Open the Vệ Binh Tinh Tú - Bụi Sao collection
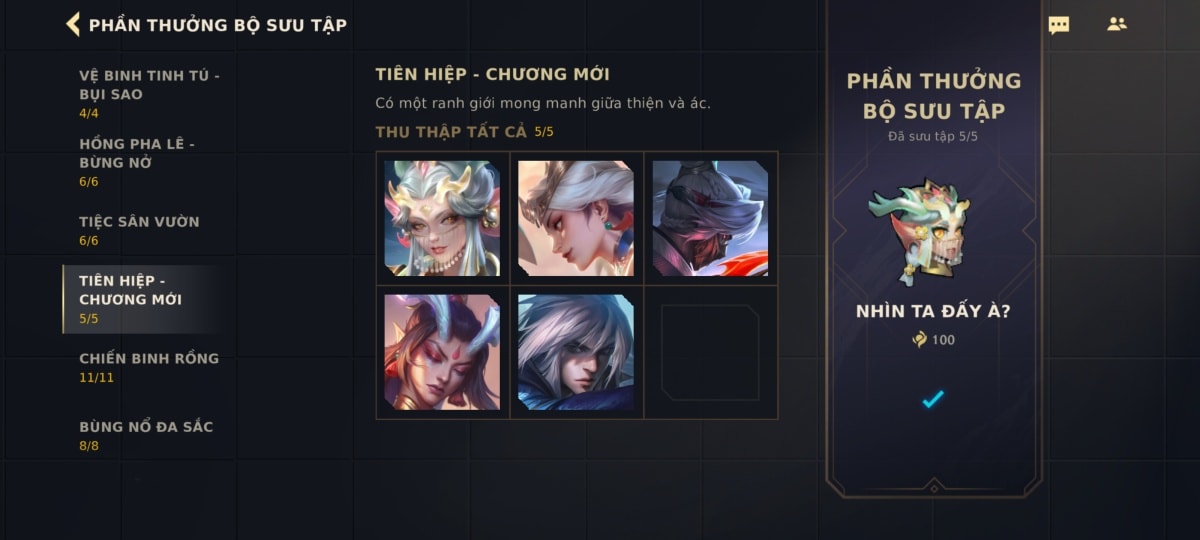Viewport: 1200px width, 540px height. (x=150, y=94)
